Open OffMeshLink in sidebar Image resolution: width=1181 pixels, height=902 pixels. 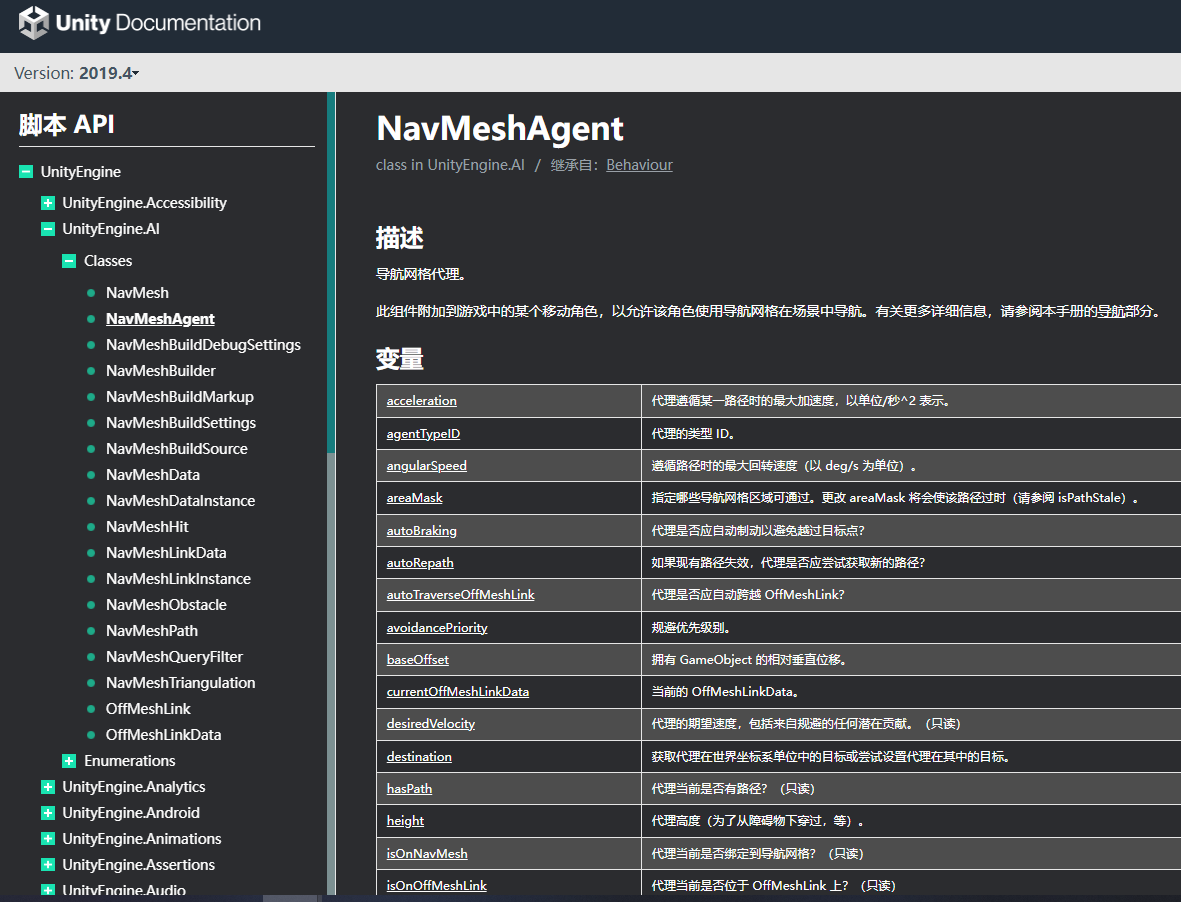click(148, 709)
